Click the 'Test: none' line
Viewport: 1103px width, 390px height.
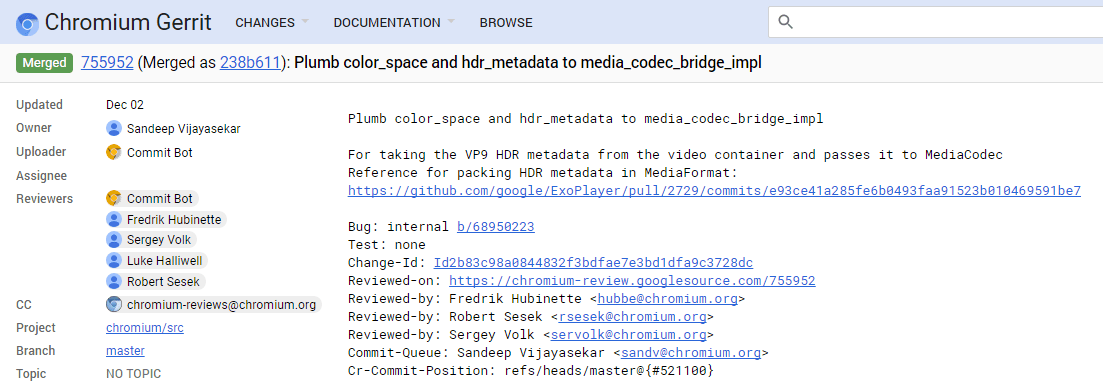(387, 245)
